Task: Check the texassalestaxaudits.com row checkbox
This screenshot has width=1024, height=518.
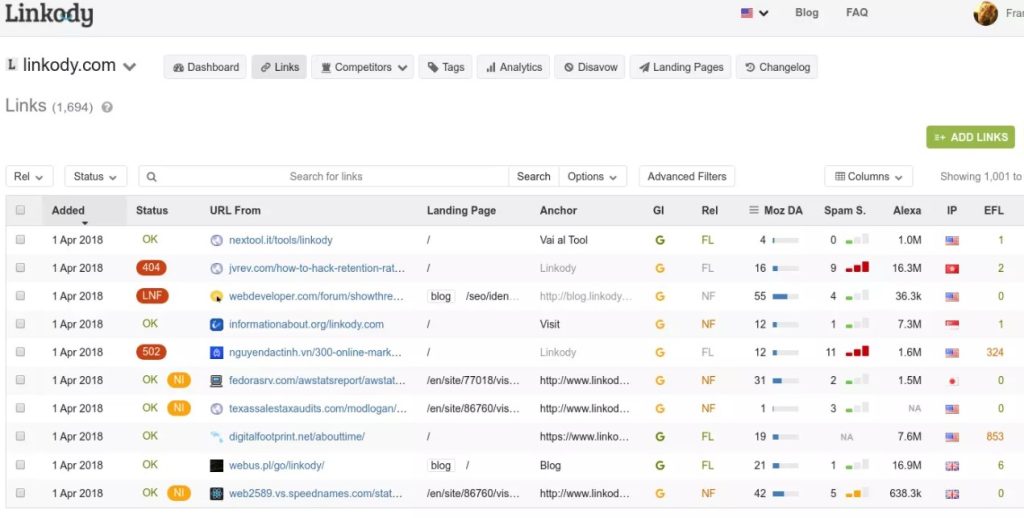Action: [20, 408]
